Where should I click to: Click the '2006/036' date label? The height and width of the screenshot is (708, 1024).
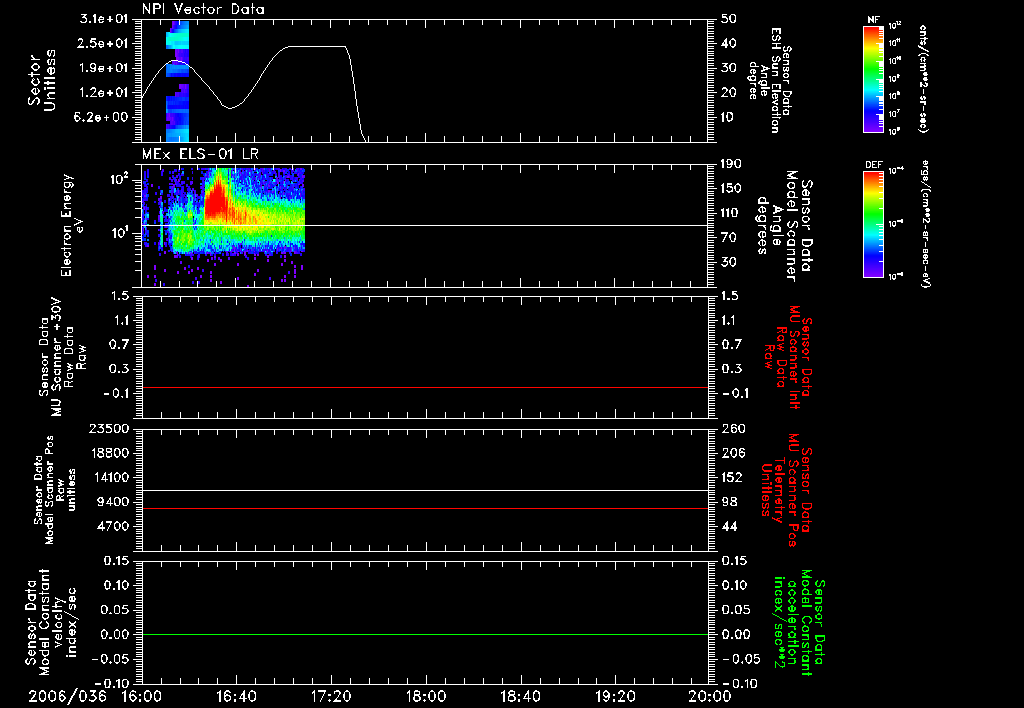(67, 696)
